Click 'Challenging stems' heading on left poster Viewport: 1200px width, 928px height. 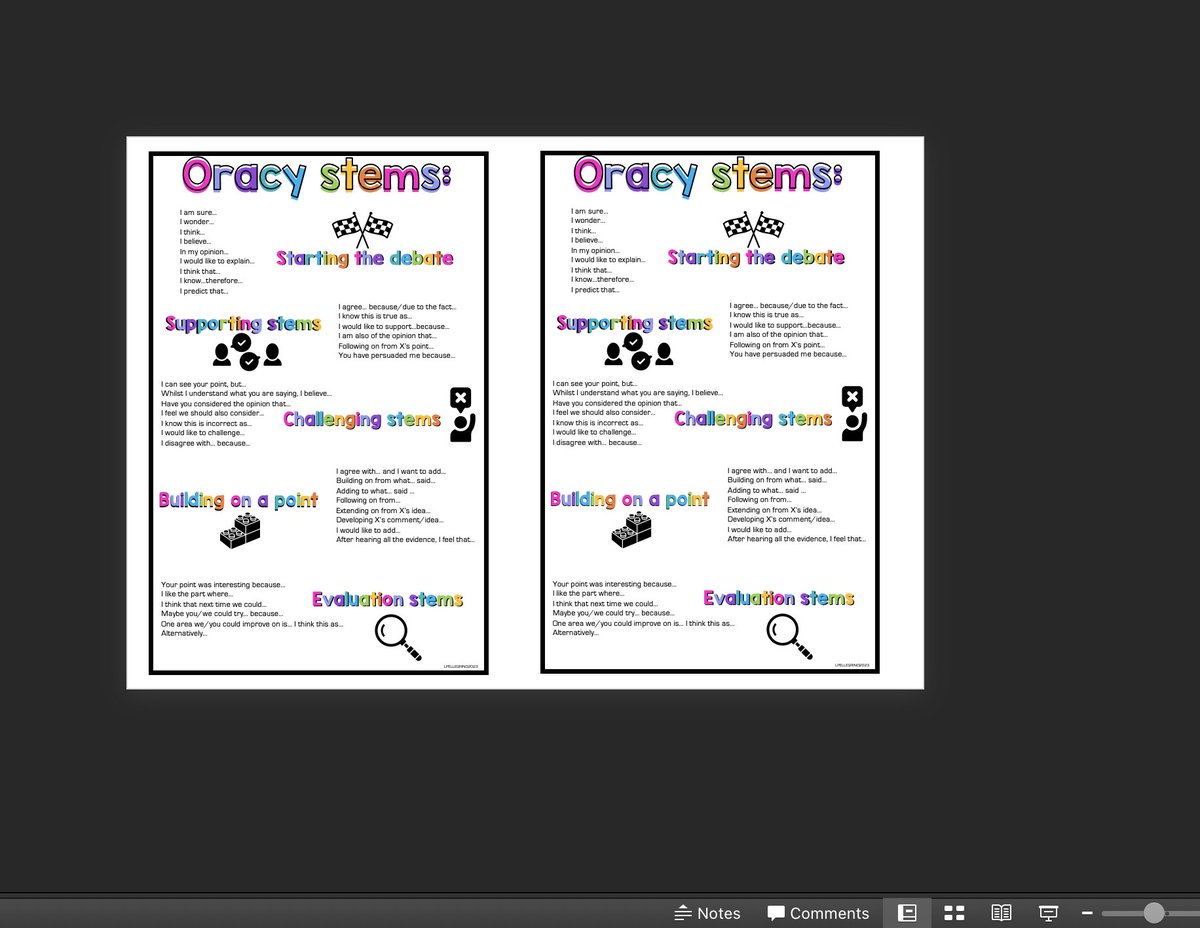coord(362,420)
